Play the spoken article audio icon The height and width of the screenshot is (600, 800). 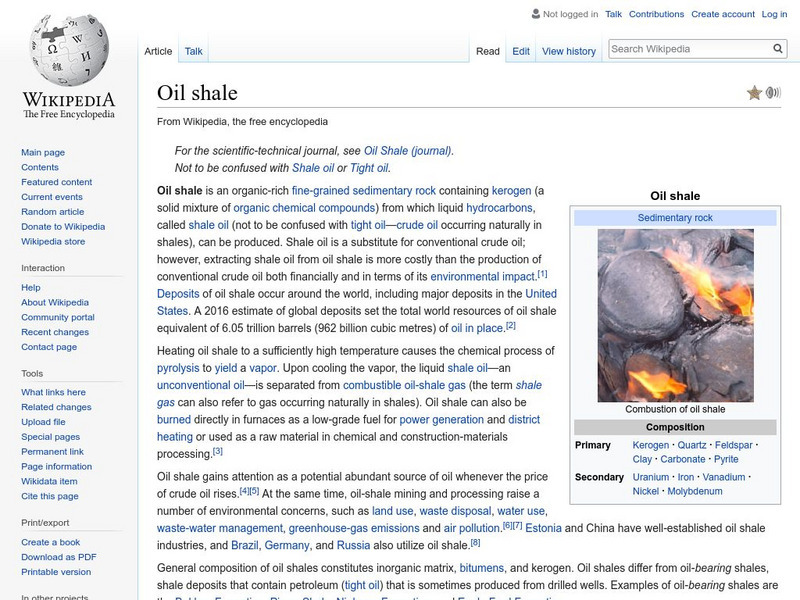point(773,92)
